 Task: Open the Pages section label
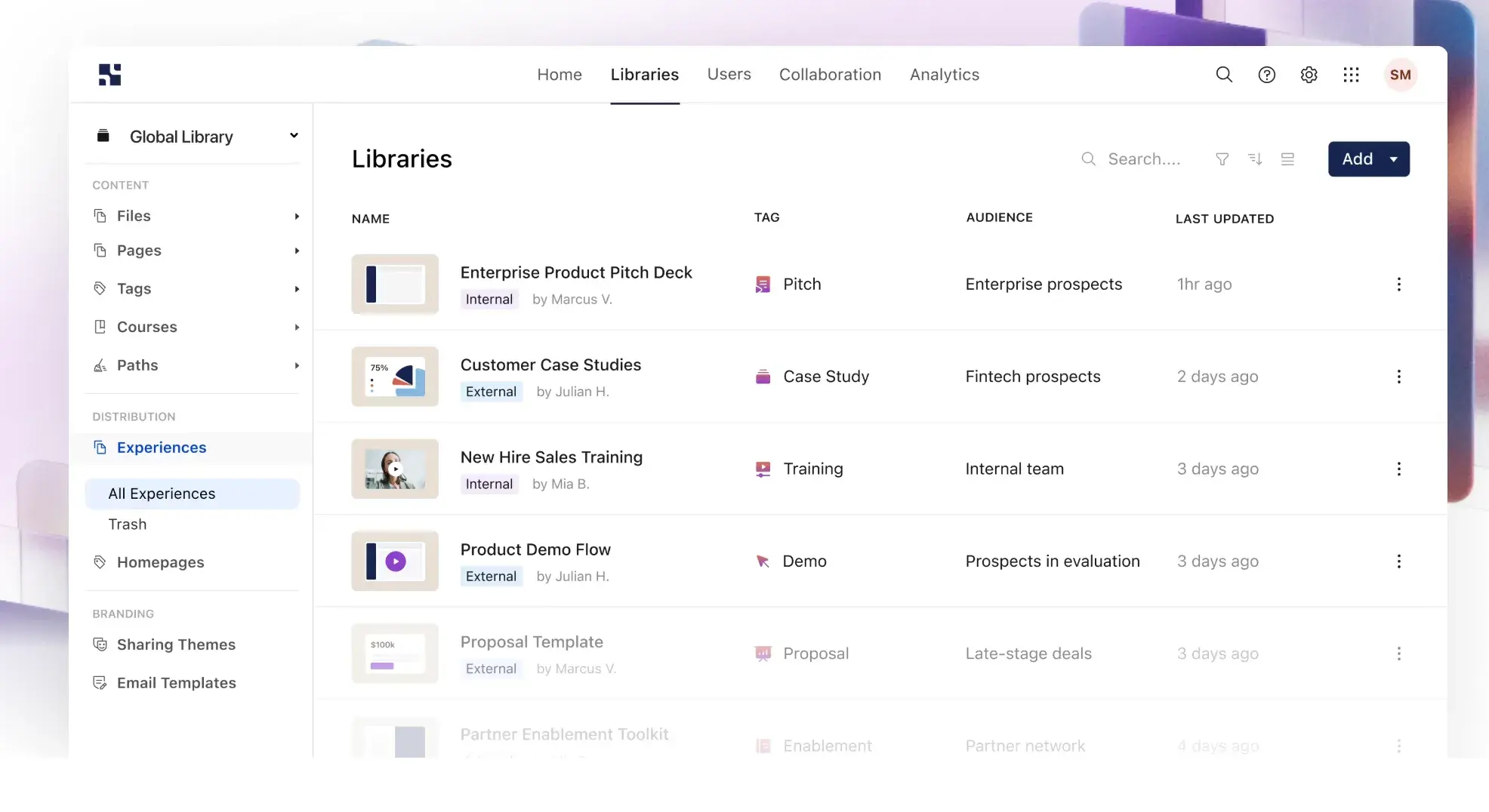(x=139, y=251)
